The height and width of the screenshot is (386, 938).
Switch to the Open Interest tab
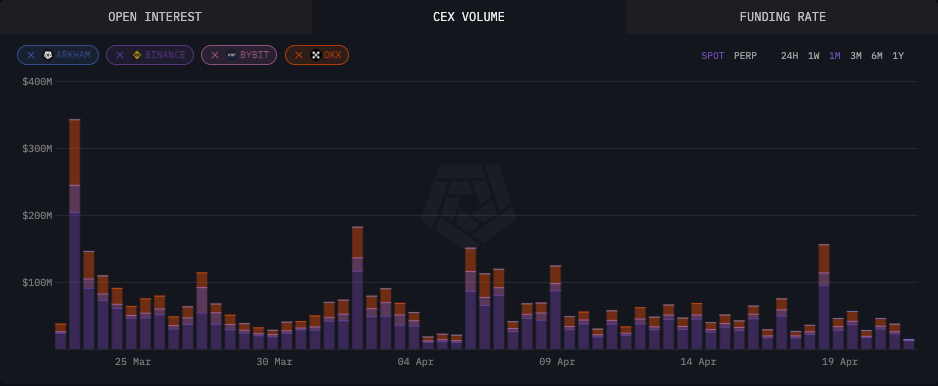[156, 17]
